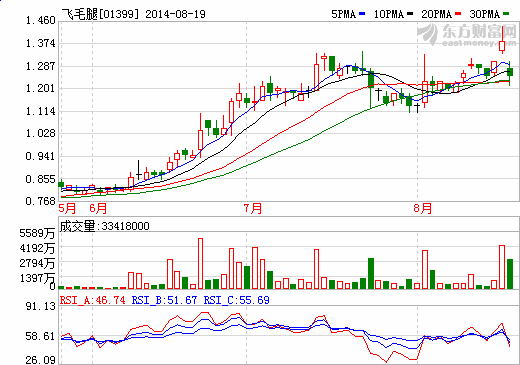This screenshot has width=520, height=365.
Task: Click the 5589万 volume axis label
Action: click(x=37, y=233)
